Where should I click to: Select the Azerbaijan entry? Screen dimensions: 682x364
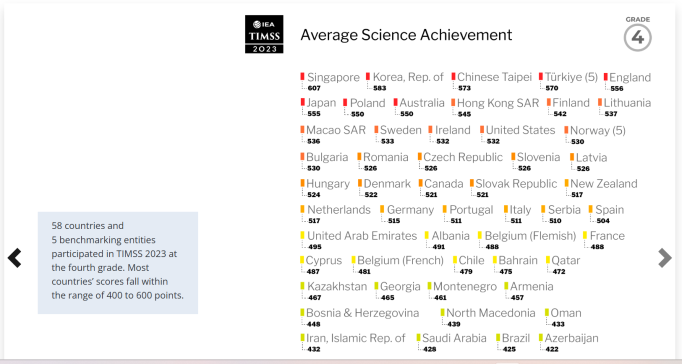tap(571, 338)
